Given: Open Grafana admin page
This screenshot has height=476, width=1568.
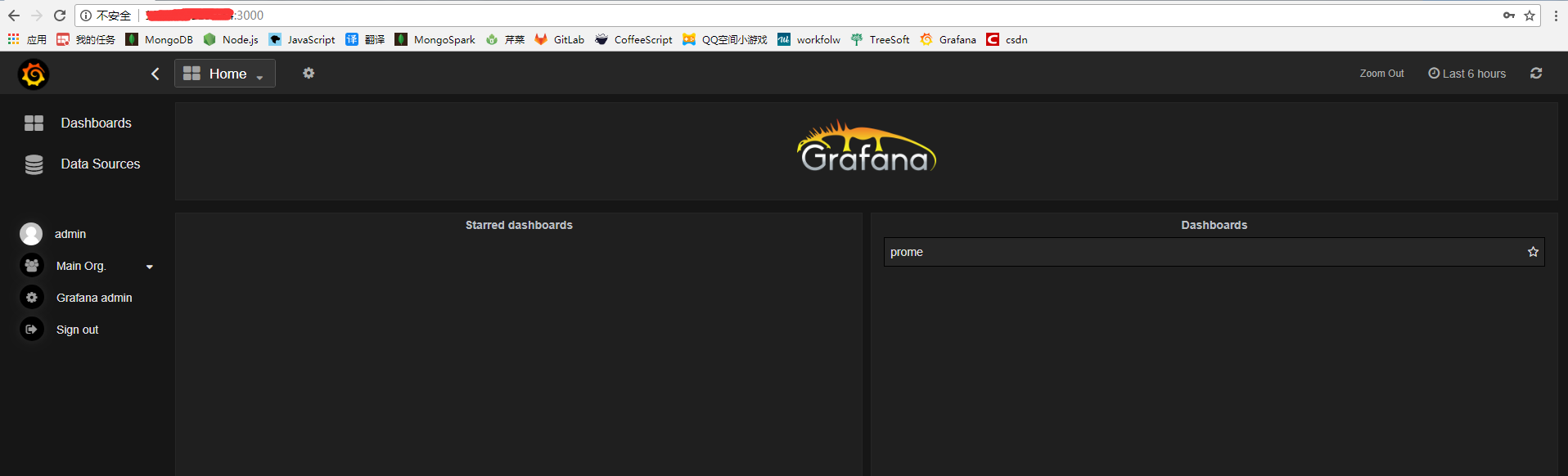Looking at the screenshot, I should (x=94, y=298).
